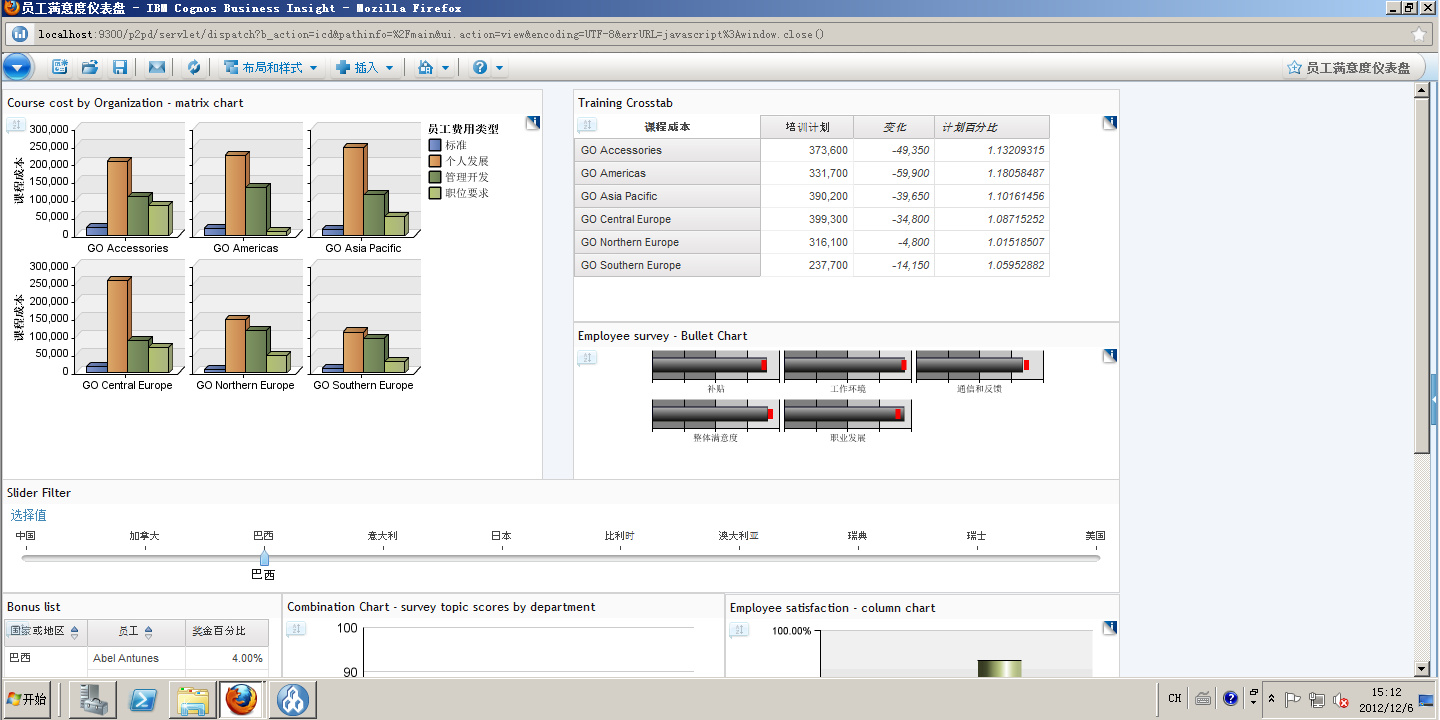1440x720 pixels.
Task: Click the Email envelope toolbar icon
Action: pyautogui.click(x=157, y=67)
